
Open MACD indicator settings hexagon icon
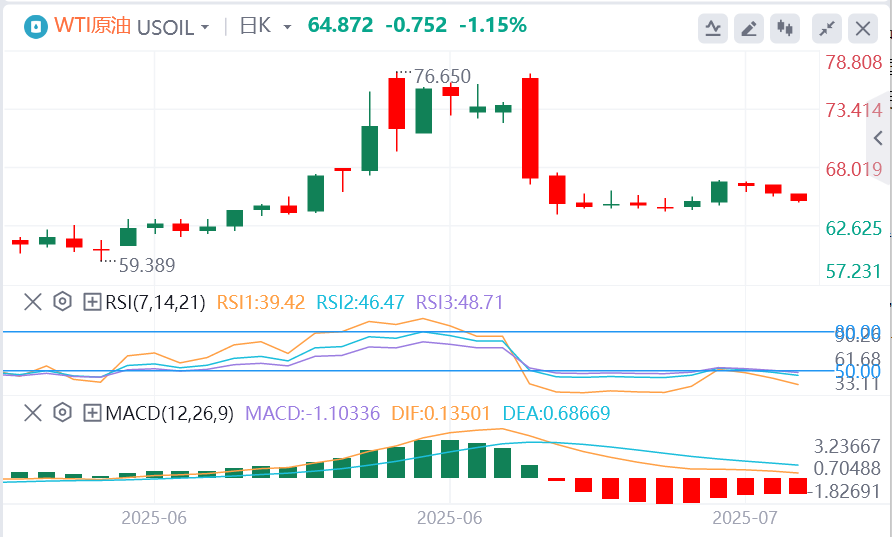click(62, 413)
